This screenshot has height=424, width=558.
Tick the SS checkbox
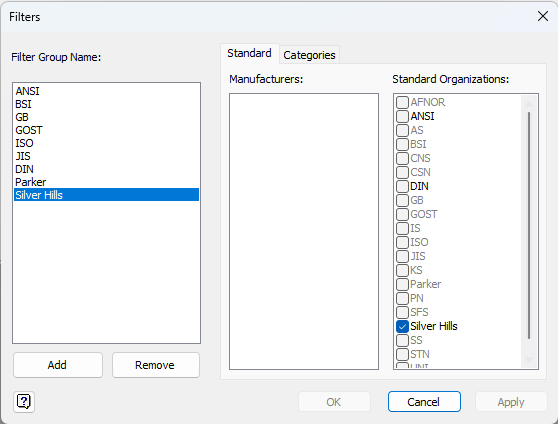click(402, 340)
